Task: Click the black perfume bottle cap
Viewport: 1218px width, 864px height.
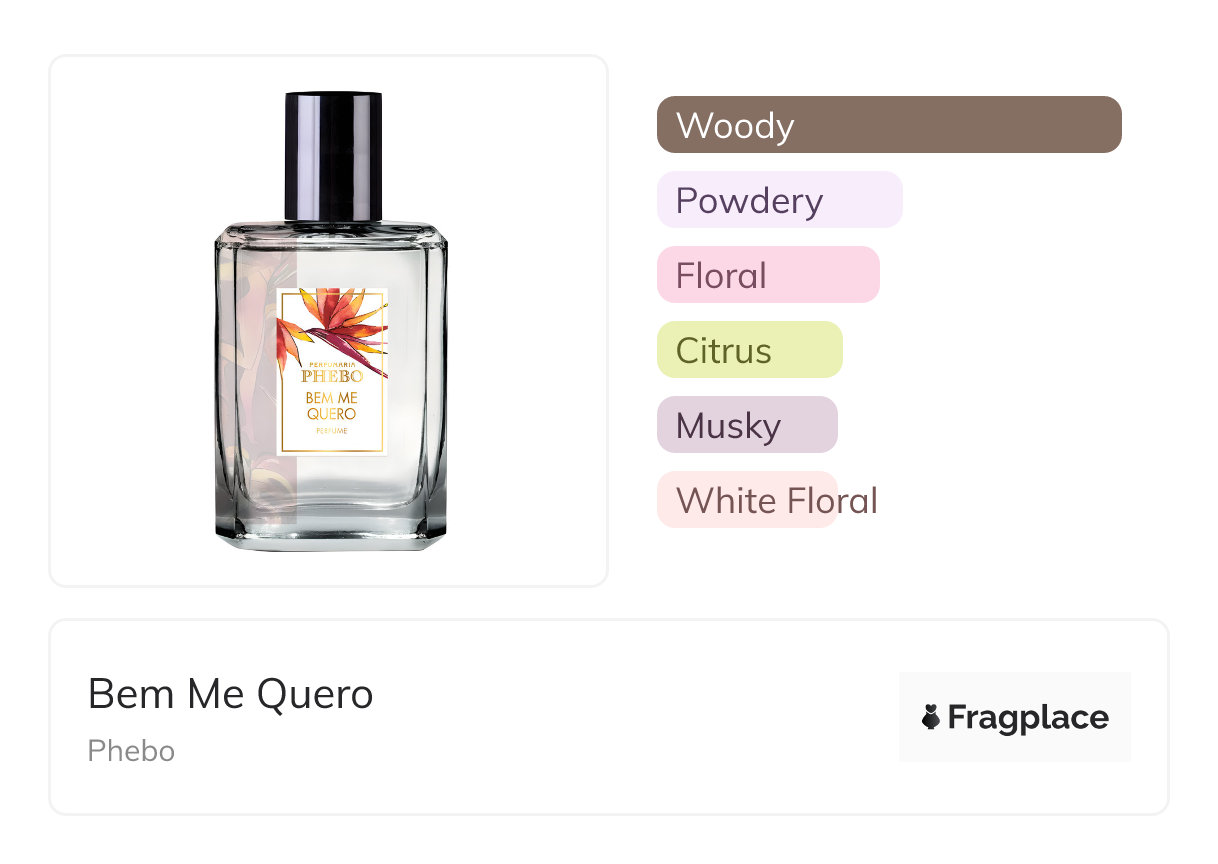Action: tap(333, 156)
